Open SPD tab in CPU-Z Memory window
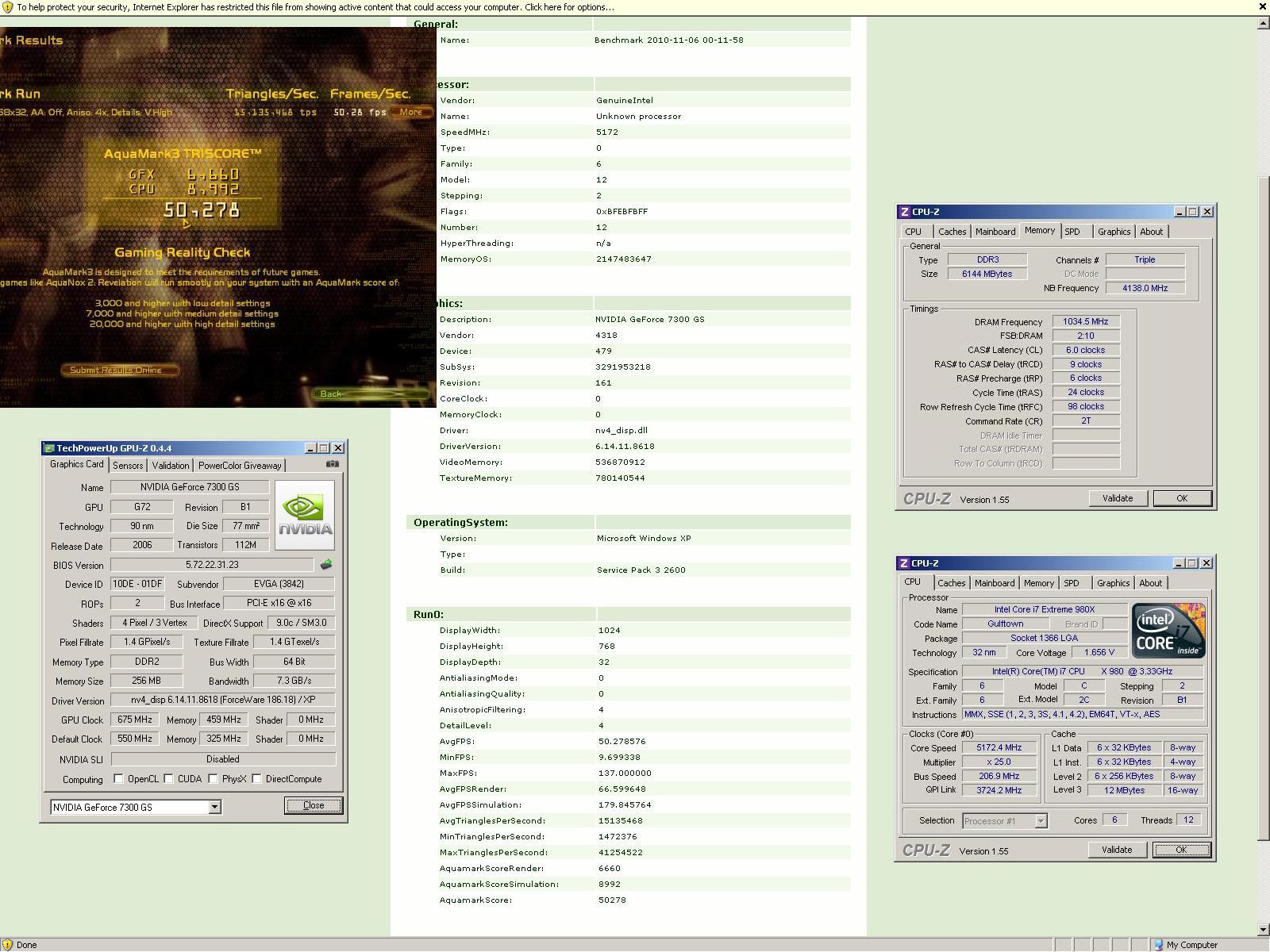This screenshot has height=952, width=1270. [x=1072, y=232]
